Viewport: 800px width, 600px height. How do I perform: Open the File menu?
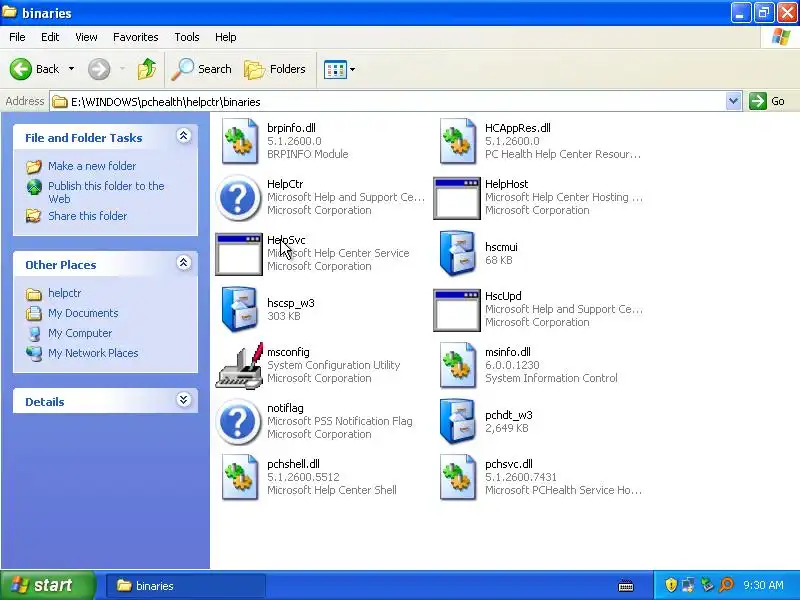[17, 37]
